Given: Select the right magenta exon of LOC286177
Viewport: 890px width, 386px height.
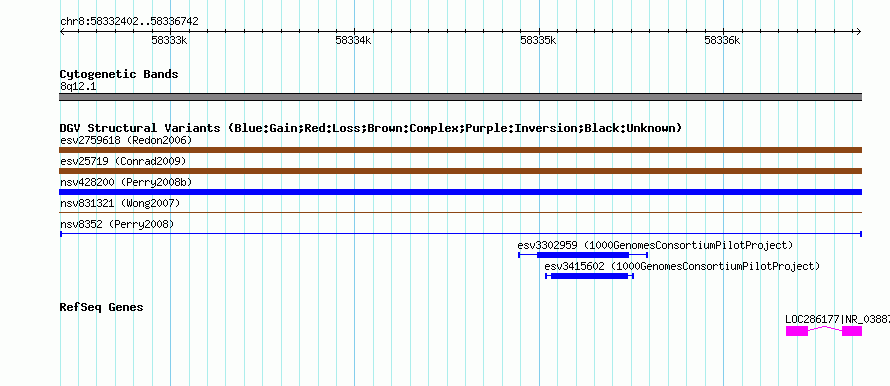Looking at the screenshot, I should 852,331.
